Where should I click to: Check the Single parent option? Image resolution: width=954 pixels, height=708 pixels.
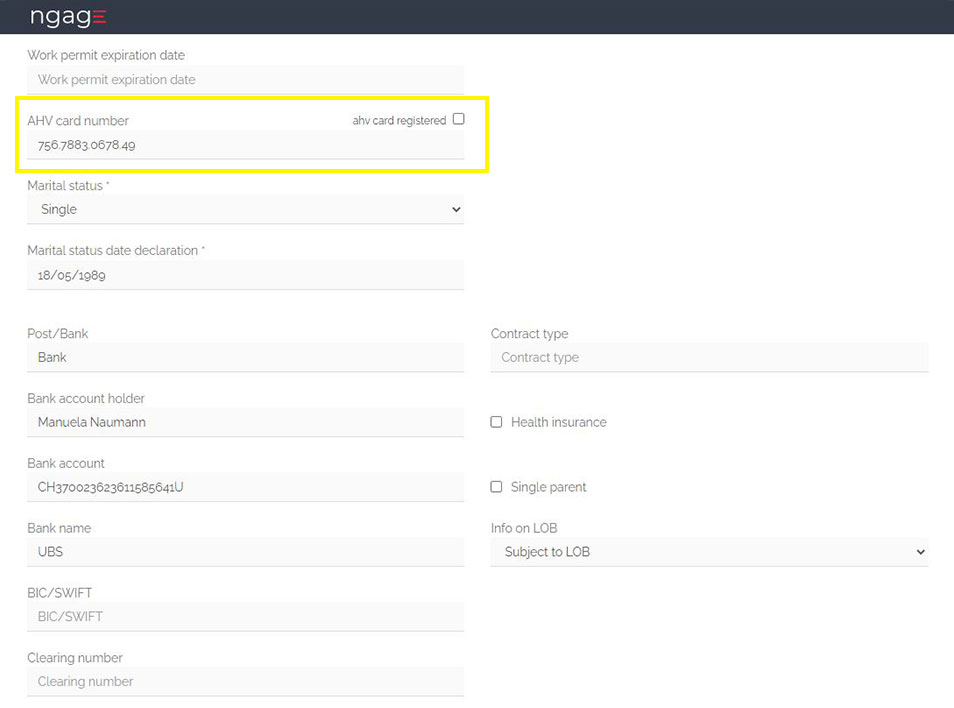(x=496, y=487)
